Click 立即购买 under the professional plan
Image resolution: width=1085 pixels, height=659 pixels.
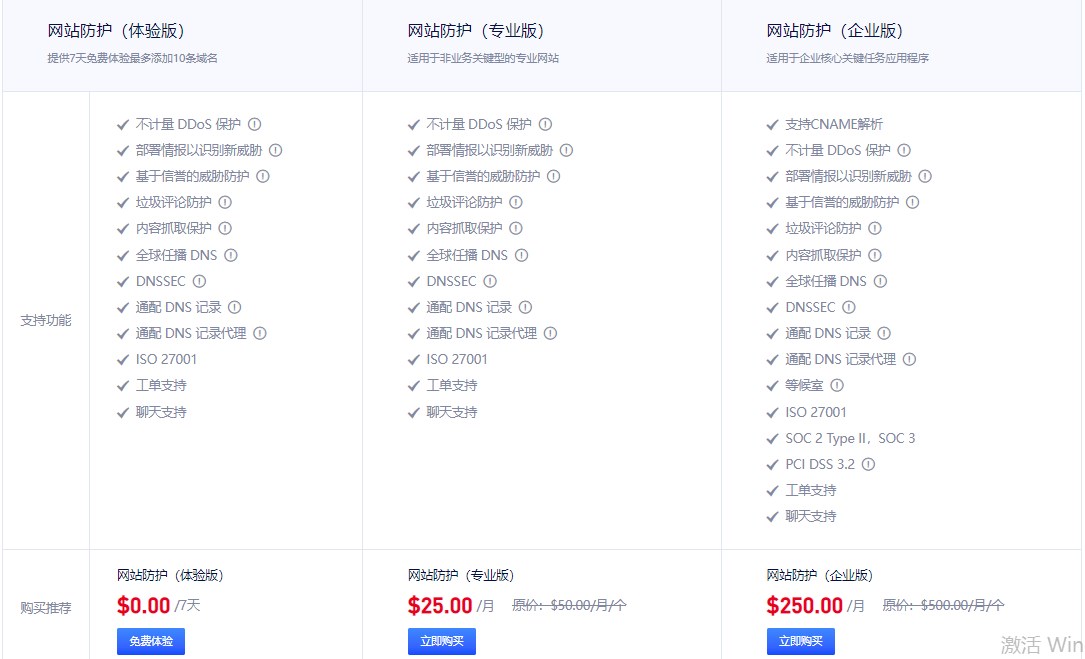click(442, 641)
